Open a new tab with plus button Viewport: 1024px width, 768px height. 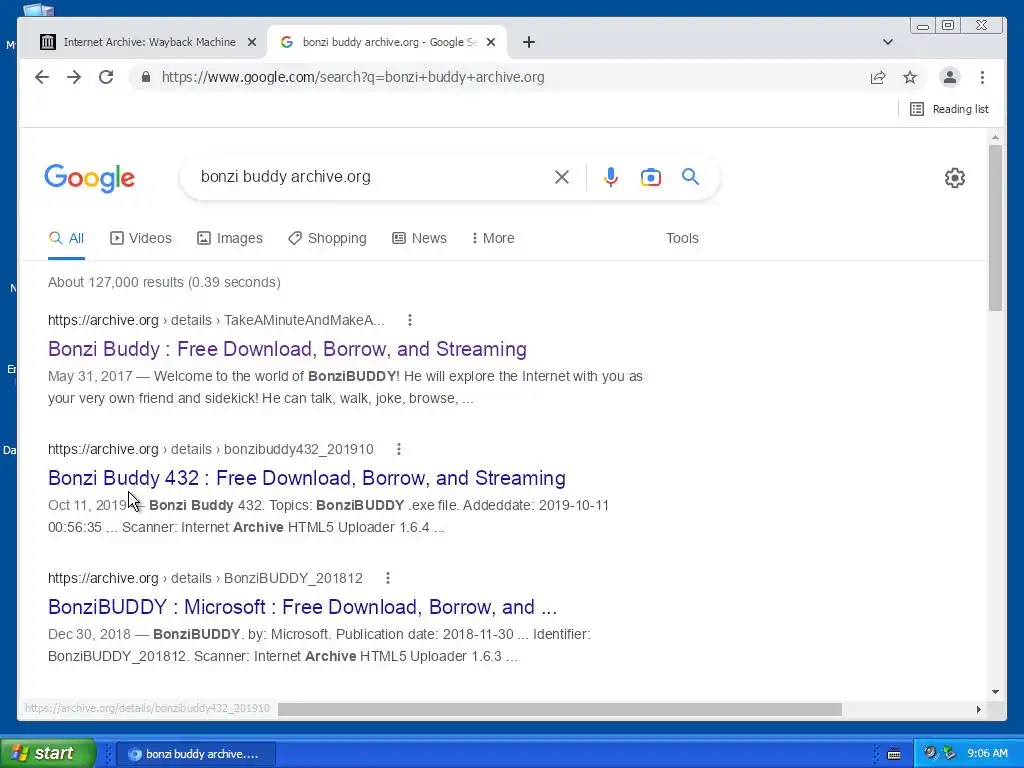(529, 42)
